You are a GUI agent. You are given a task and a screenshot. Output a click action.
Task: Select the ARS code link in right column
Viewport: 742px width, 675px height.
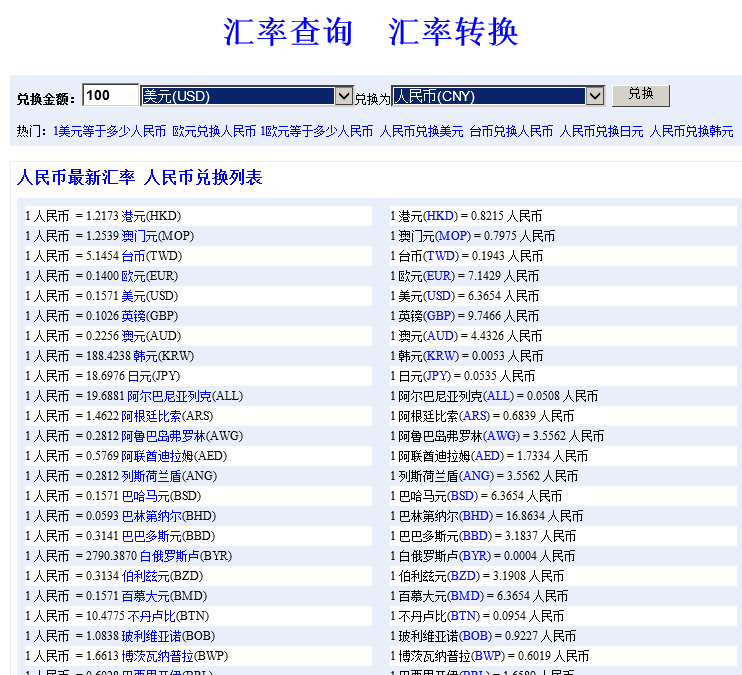coord(475,416)
